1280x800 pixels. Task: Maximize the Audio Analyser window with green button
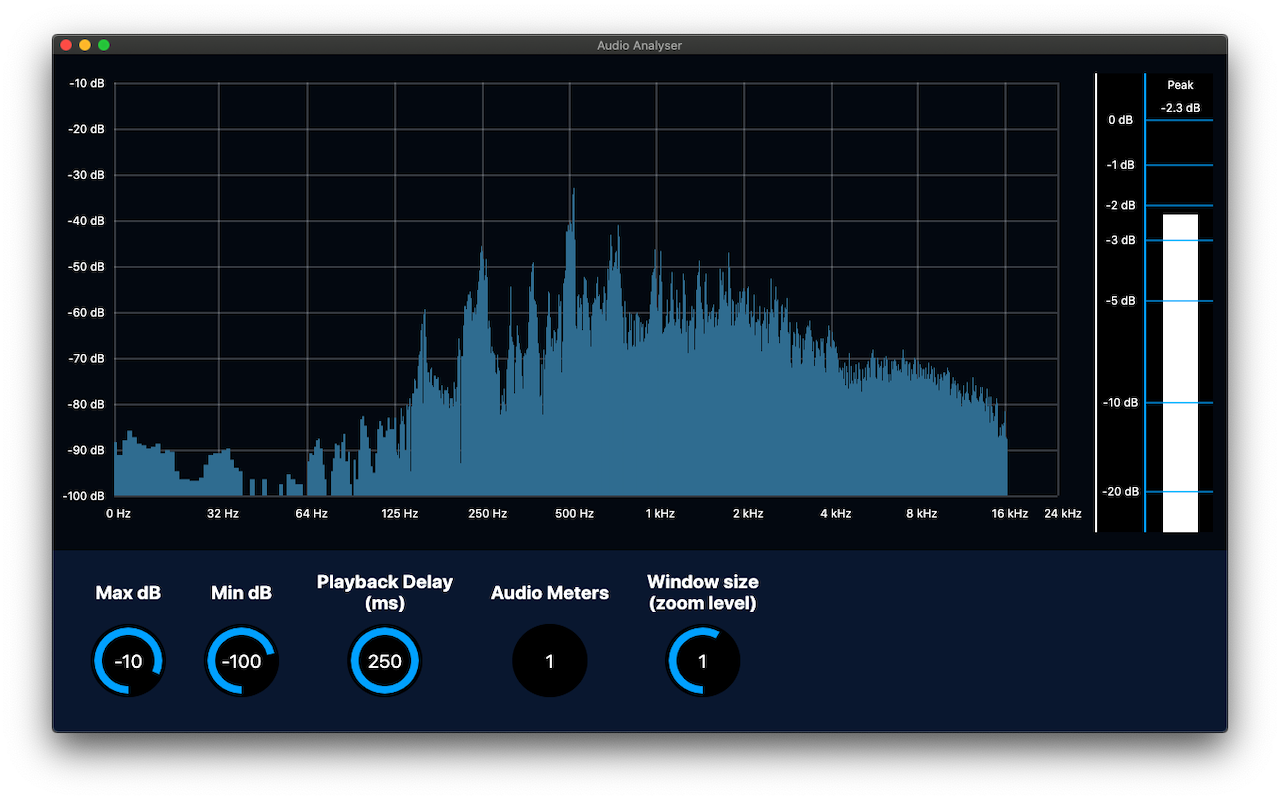pos(104,45)
